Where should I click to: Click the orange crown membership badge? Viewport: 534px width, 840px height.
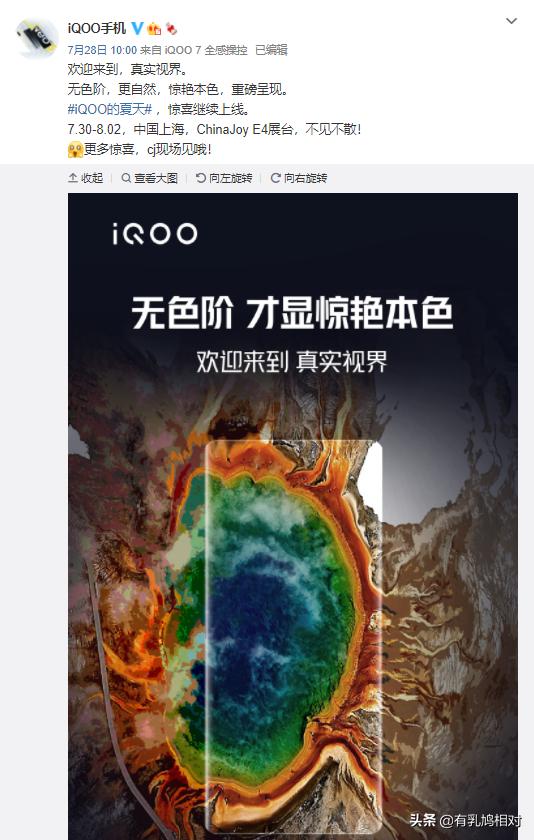click(154, 28)
